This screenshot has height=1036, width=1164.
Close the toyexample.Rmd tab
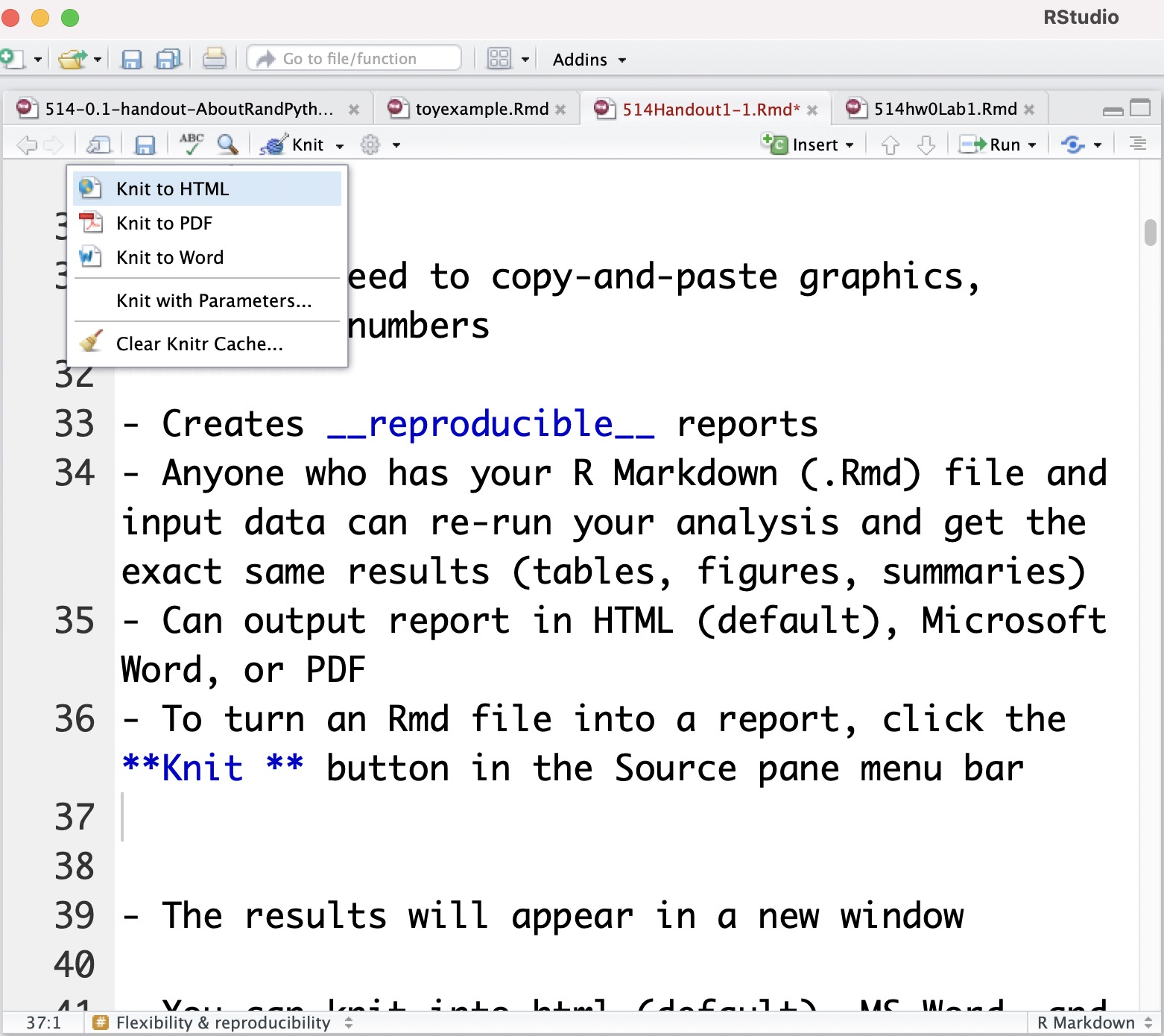tap(560, 110)
